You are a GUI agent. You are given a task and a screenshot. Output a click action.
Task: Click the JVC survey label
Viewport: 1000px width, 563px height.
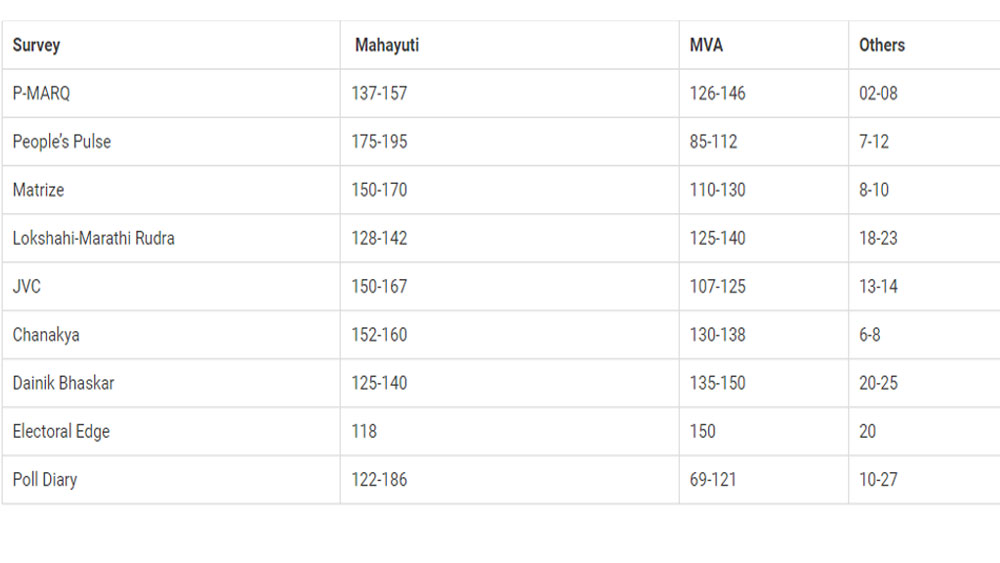point(27,286)
